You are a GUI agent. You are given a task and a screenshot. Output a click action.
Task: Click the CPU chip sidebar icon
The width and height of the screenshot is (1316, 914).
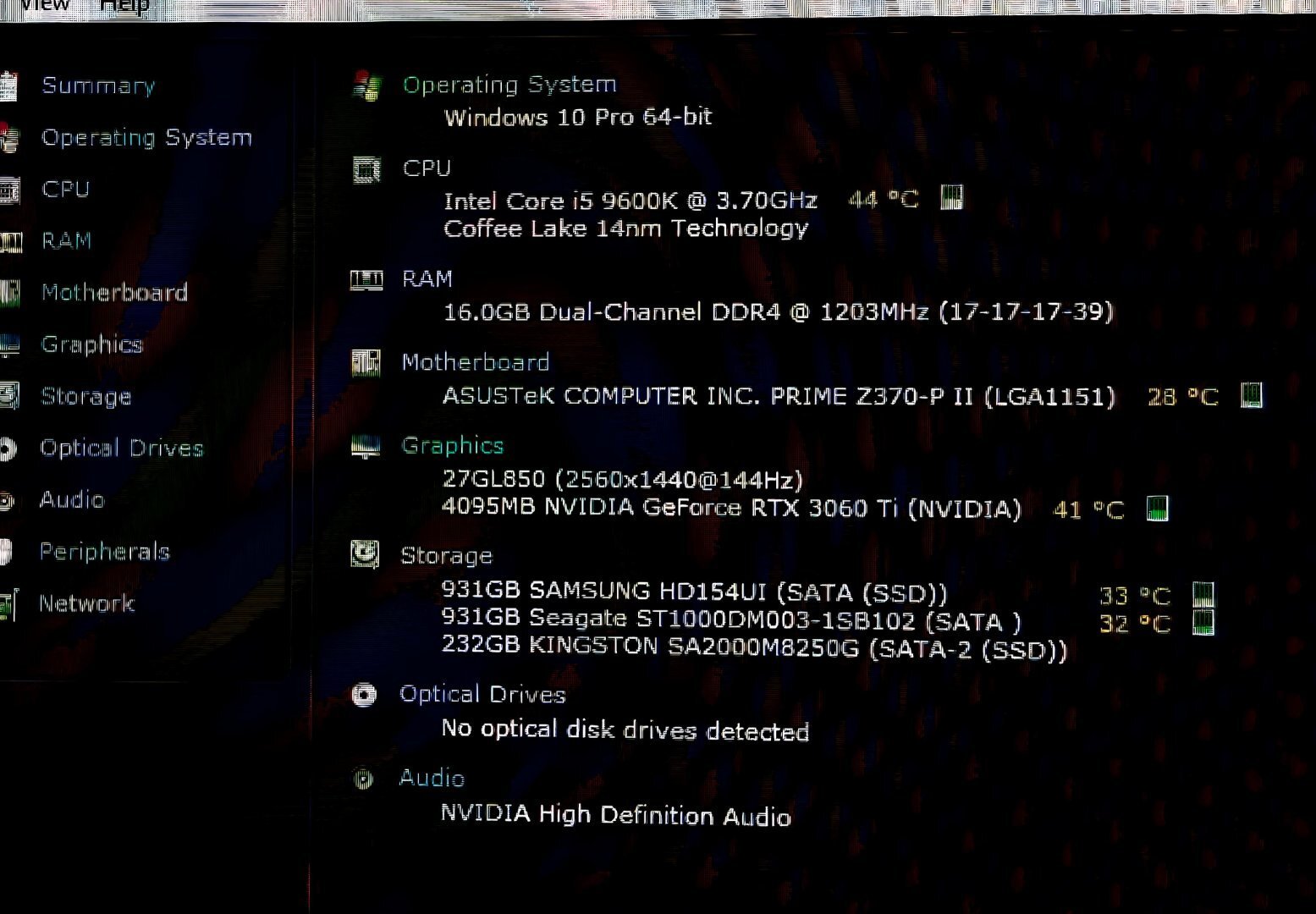click(9, 190)
